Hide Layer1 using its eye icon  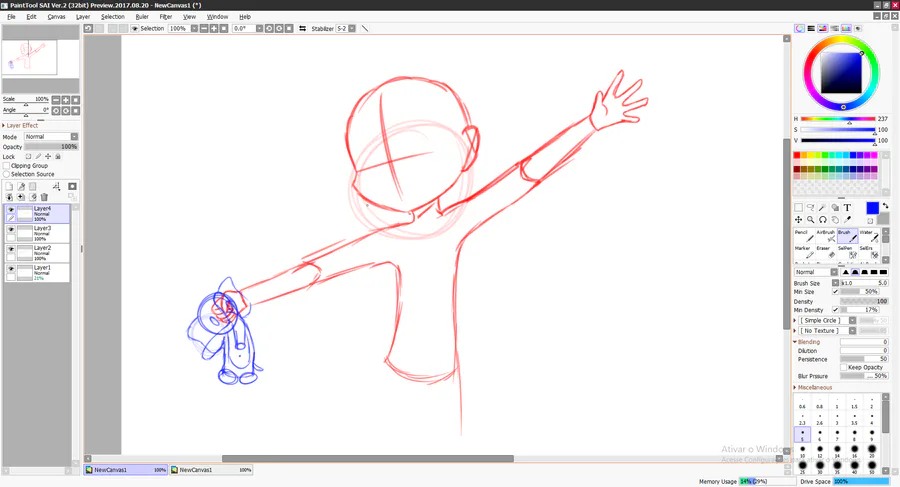click(x=11, y=268)
